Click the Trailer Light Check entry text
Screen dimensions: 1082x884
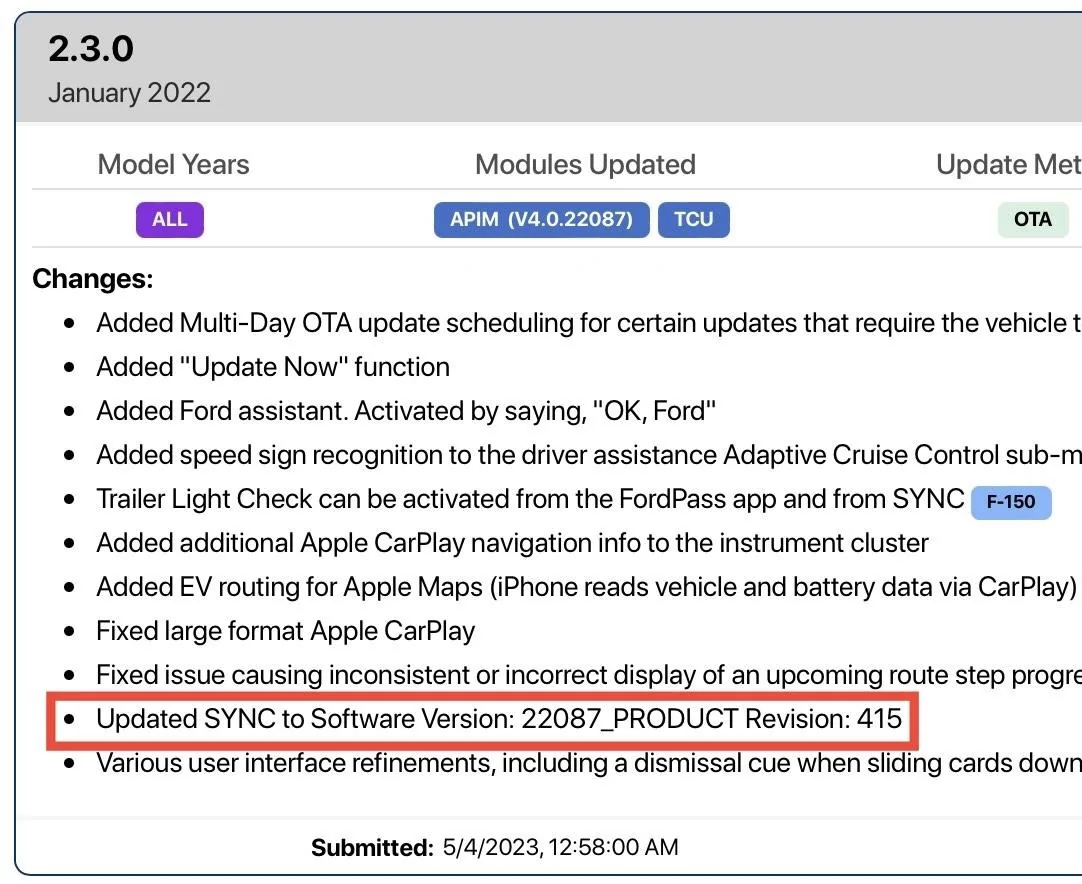[x=530, y=499]
